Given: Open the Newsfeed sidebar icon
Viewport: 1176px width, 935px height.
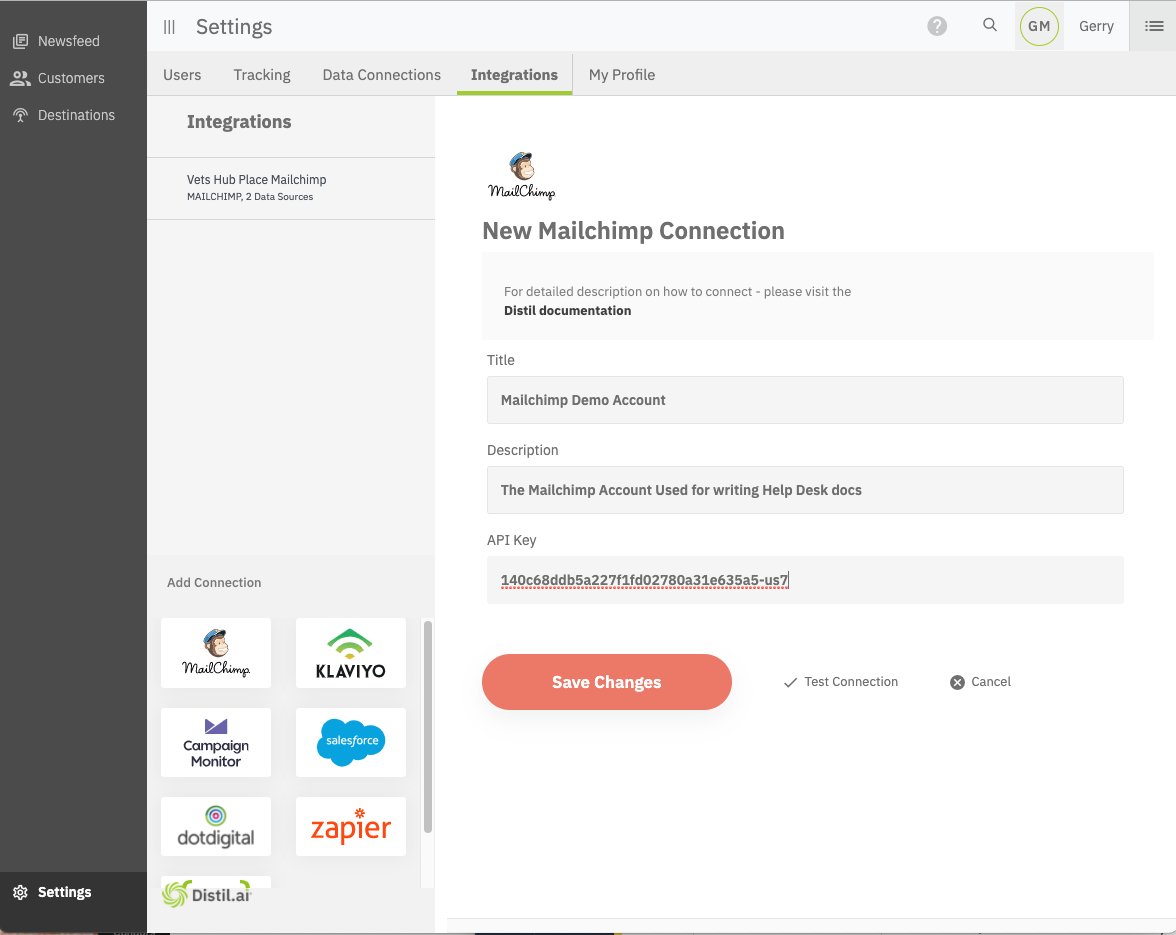Looking at the screenshot, I should pyautogui.click(x=20, y=41).
